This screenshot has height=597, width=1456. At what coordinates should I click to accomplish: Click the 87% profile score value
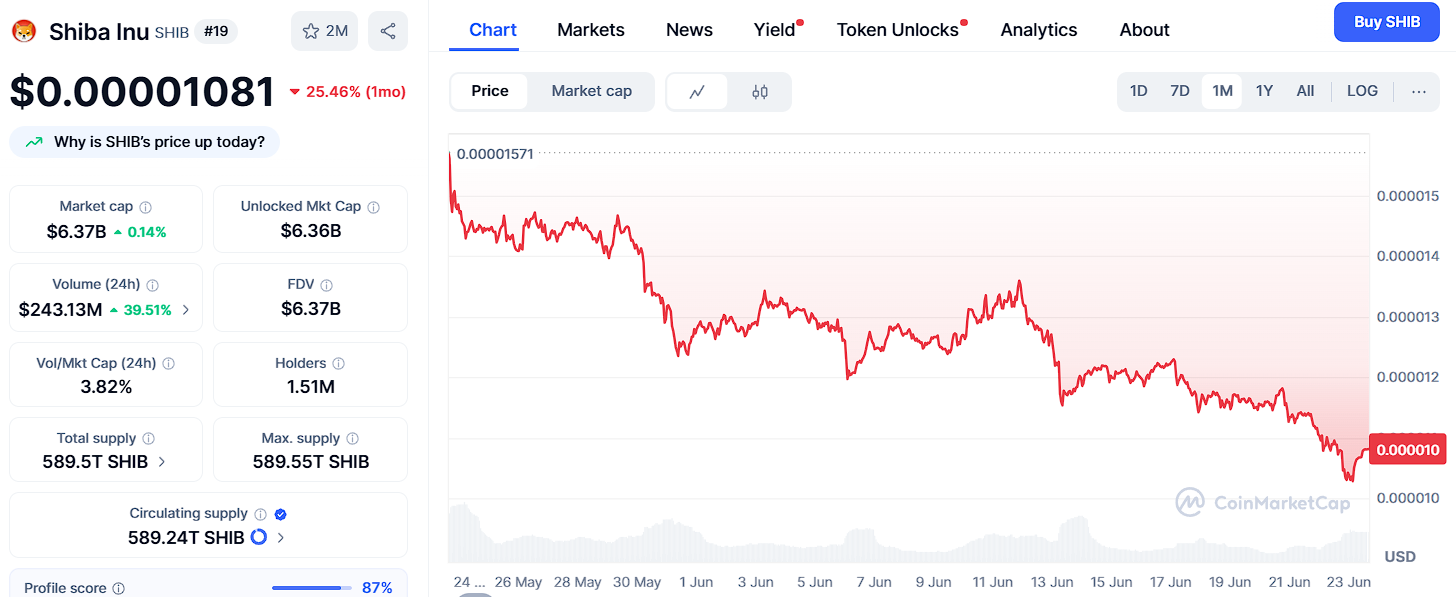377,588
